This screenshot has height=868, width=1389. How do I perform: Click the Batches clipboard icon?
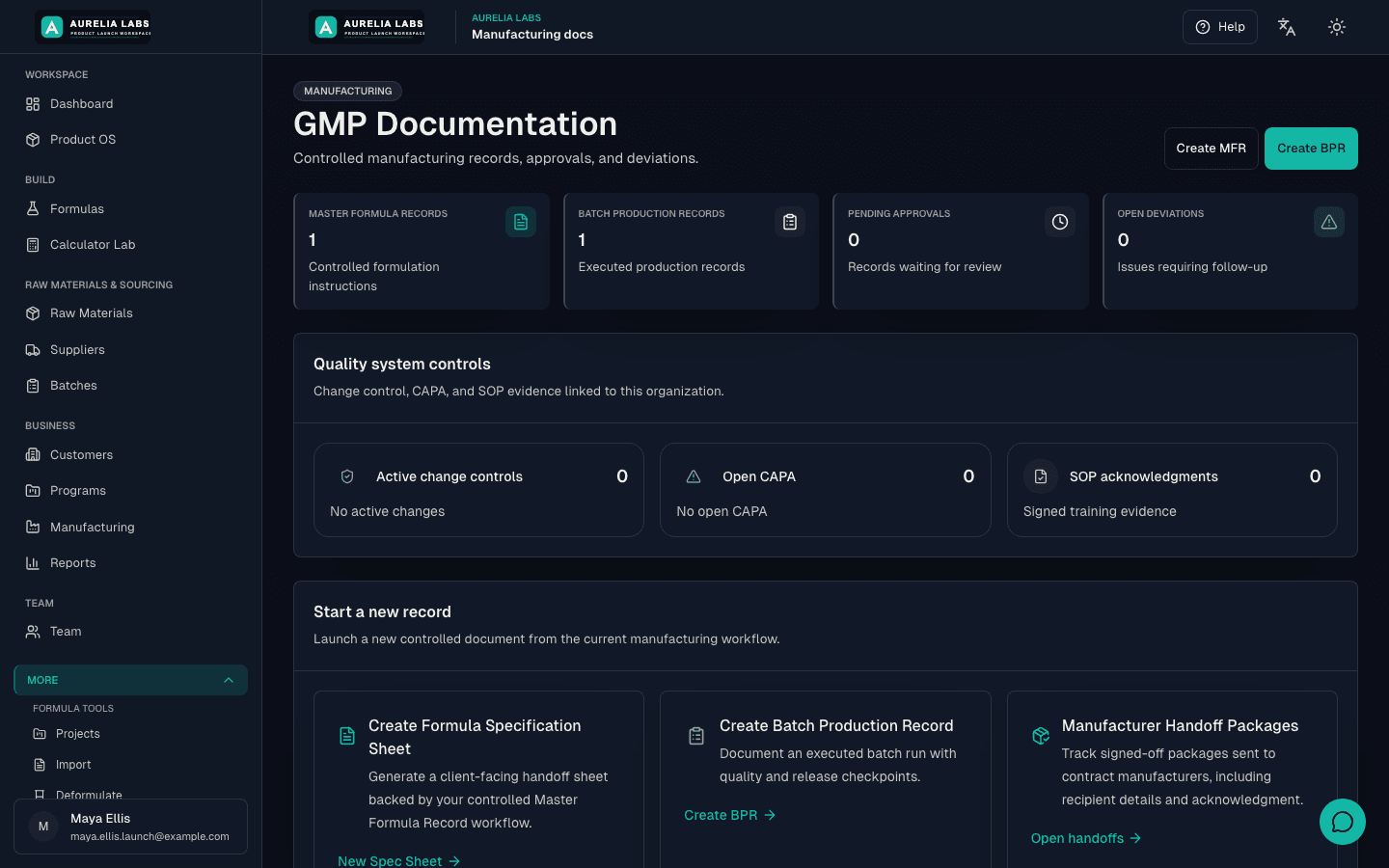[x=33, y=386]
